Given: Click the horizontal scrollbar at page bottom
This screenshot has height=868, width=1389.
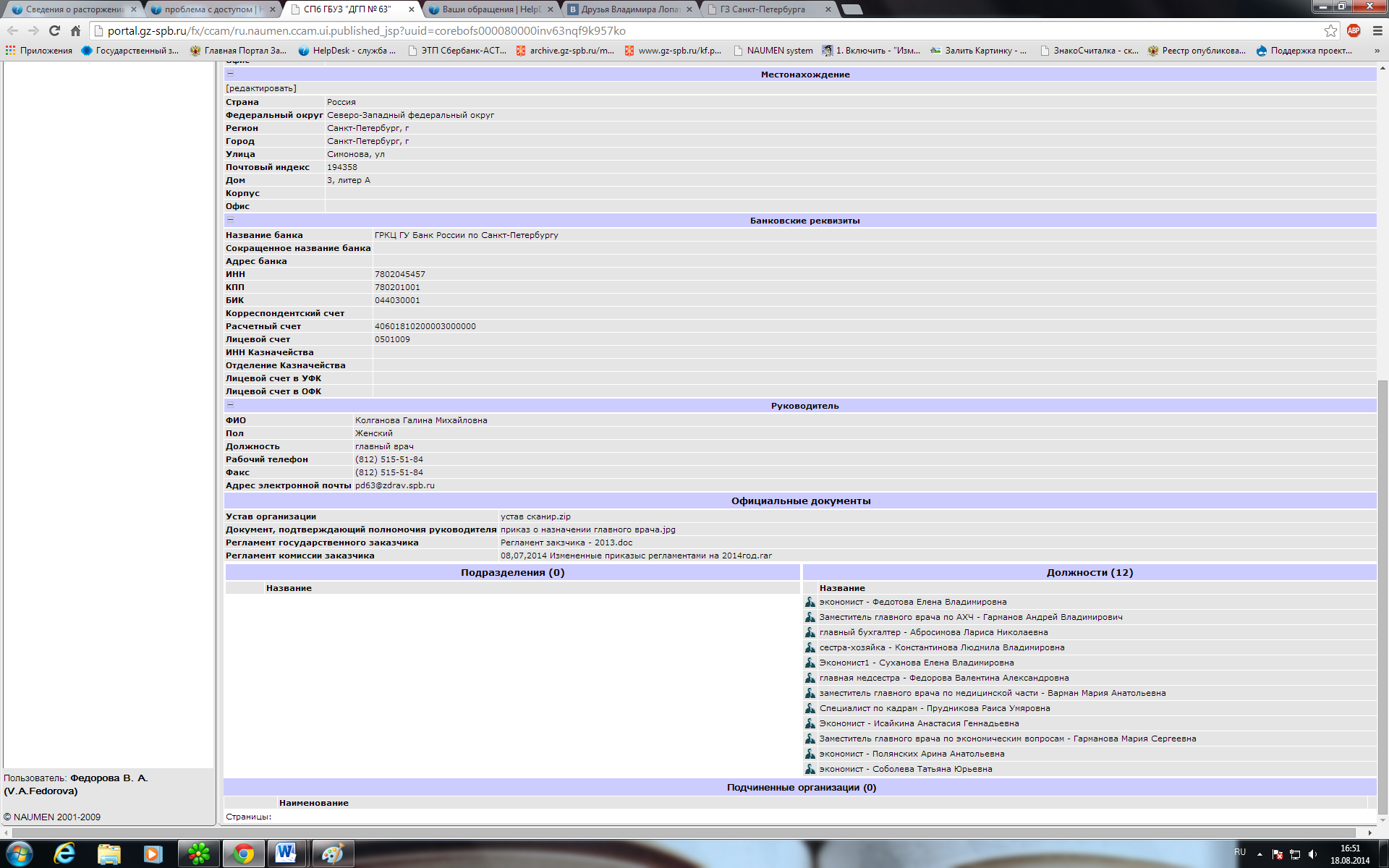Looking at the screenshot, I should 680,833.
